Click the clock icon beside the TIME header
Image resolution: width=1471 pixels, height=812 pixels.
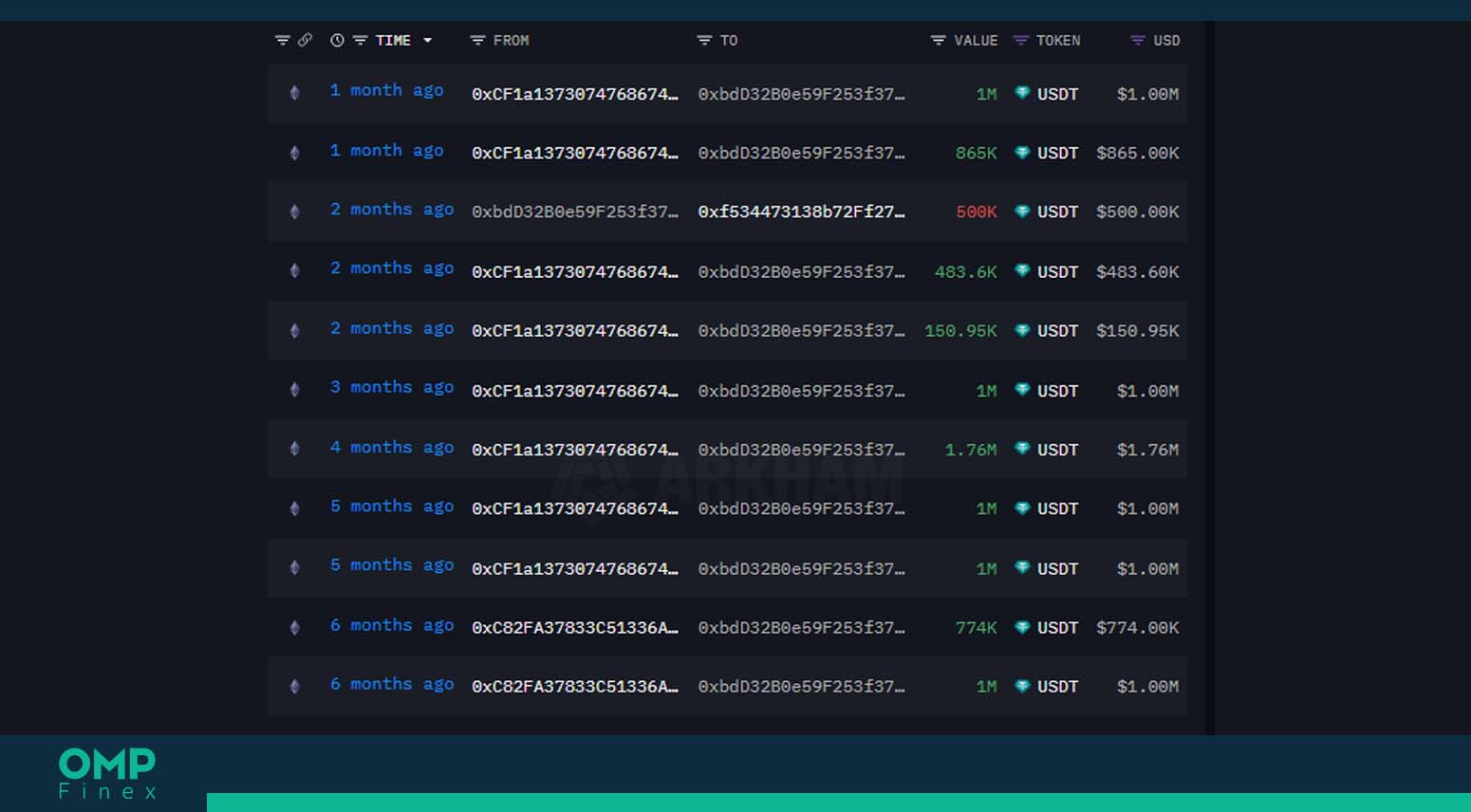(x=337, y=40)
